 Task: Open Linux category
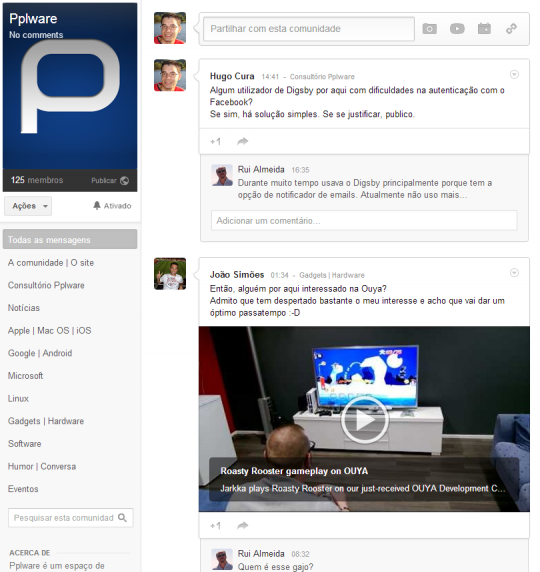(x=18, y=398)
